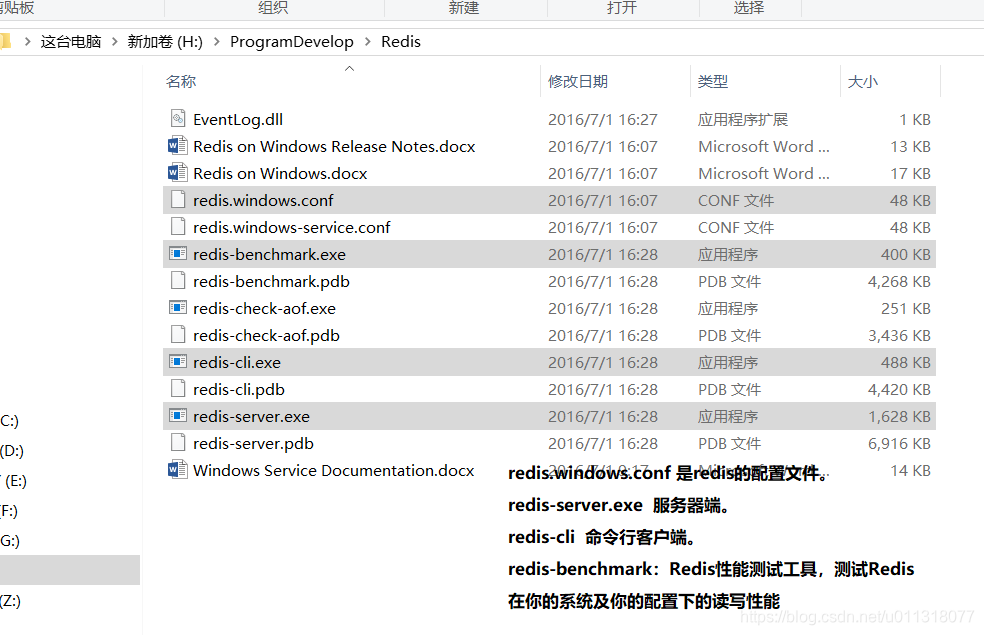
Task: Select the redis-check-aof.pdb file name
Action: 266,335
